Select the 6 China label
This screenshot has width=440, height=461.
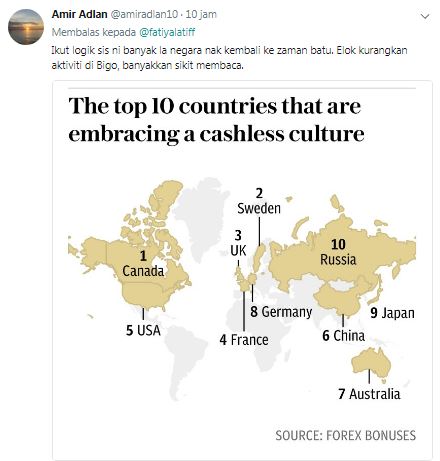[344, 336]
